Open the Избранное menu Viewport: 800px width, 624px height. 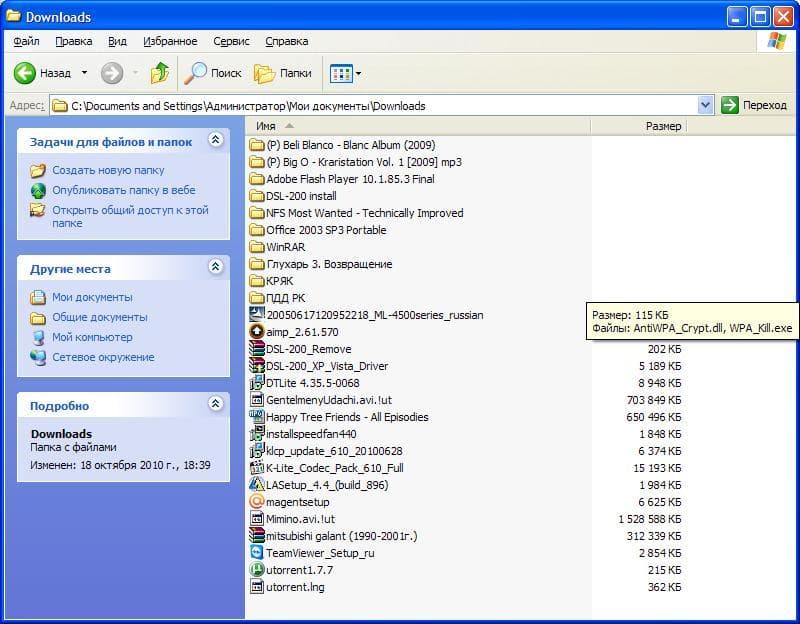[170, 41]
